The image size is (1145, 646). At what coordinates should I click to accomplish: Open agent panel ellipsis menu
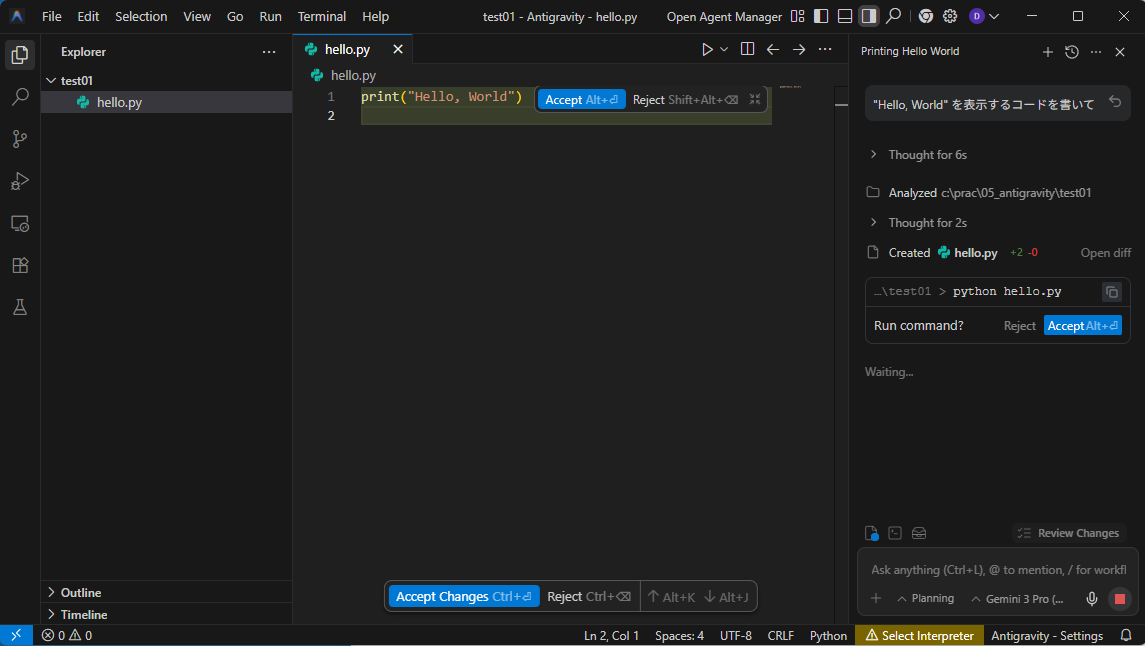[x=1096, y=52]
